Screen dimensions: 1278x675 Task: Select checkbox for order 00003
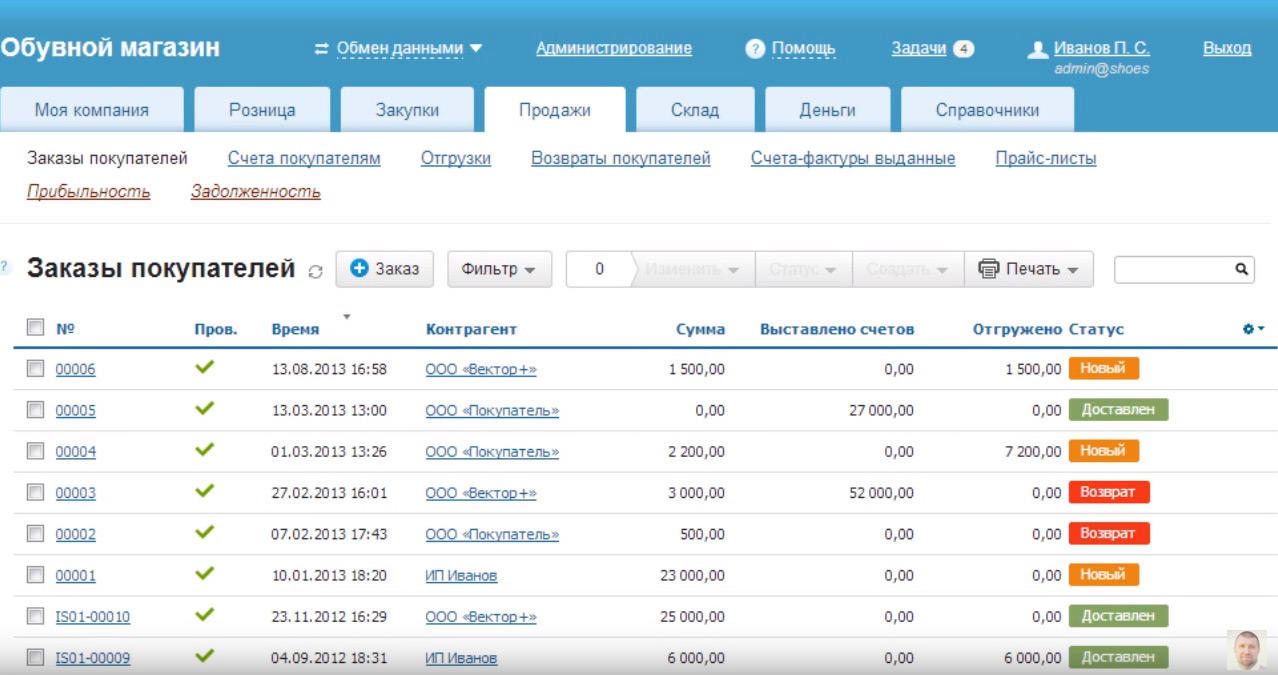pyautogui.click(x=36, y=493)
